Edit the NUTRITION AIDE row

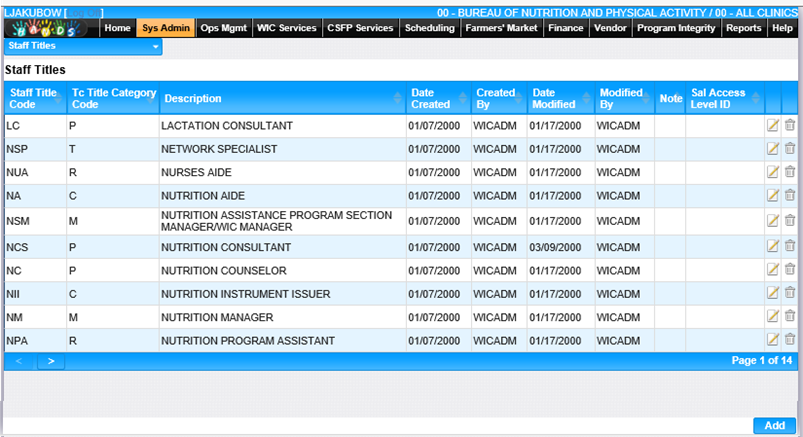click(773, 195)
